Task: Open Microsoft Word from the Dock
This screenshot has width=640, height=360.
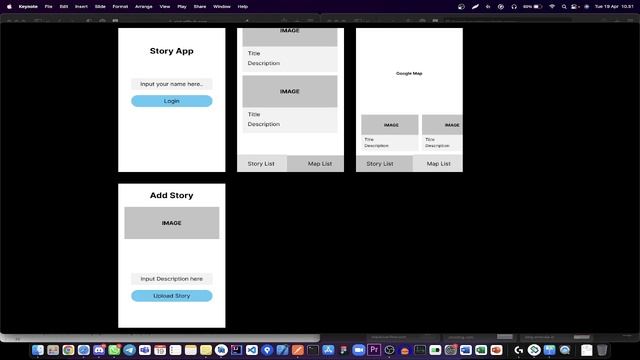Action: 466,350
